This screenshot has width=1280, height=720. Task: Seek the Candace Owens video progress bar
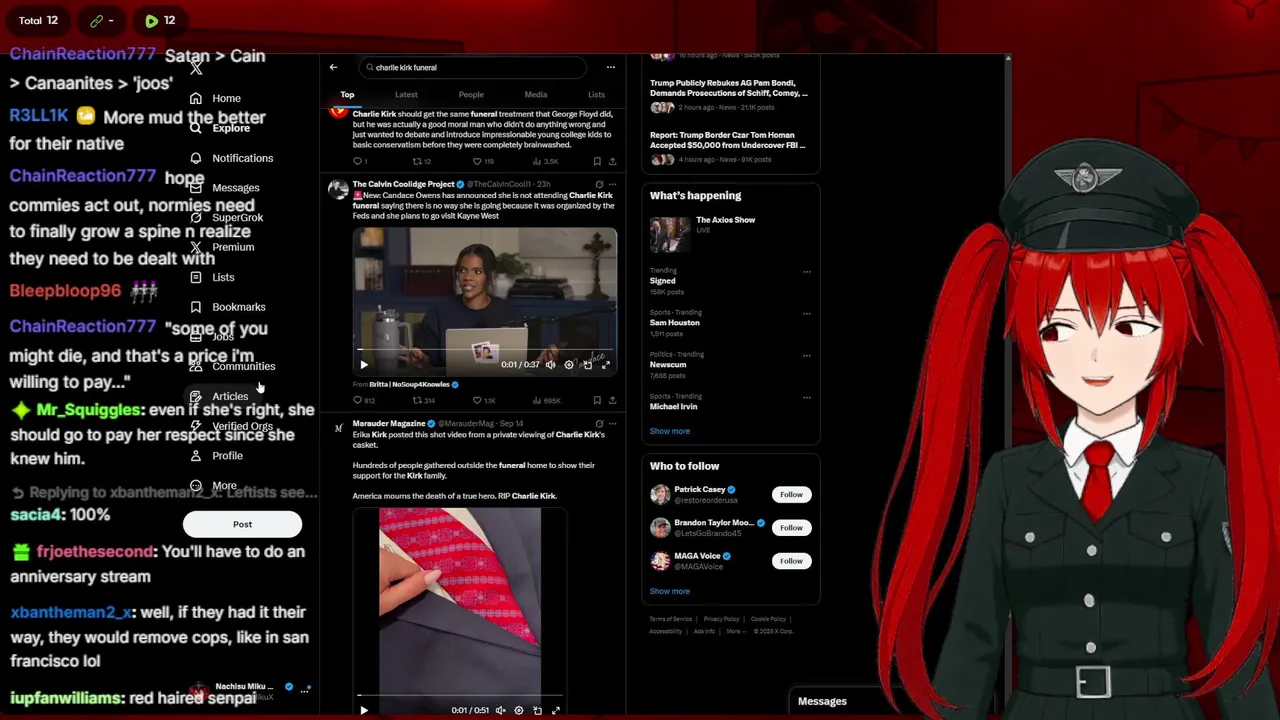485,351
